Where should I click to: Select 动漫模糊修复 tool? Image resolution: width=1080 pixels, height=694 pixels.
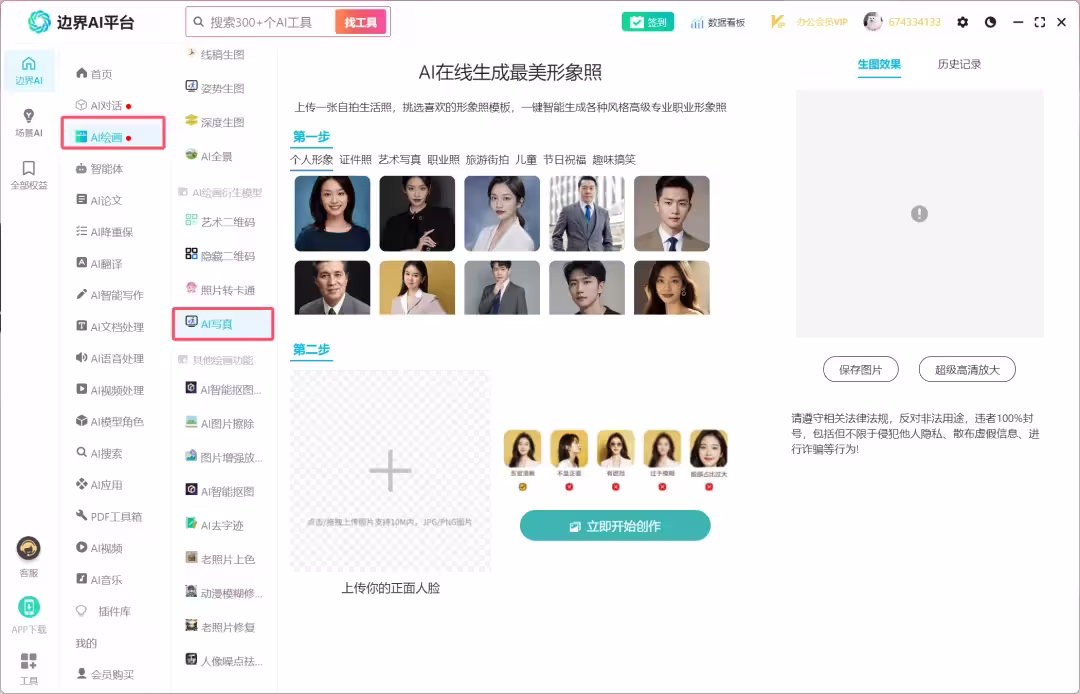coord(224,593)
